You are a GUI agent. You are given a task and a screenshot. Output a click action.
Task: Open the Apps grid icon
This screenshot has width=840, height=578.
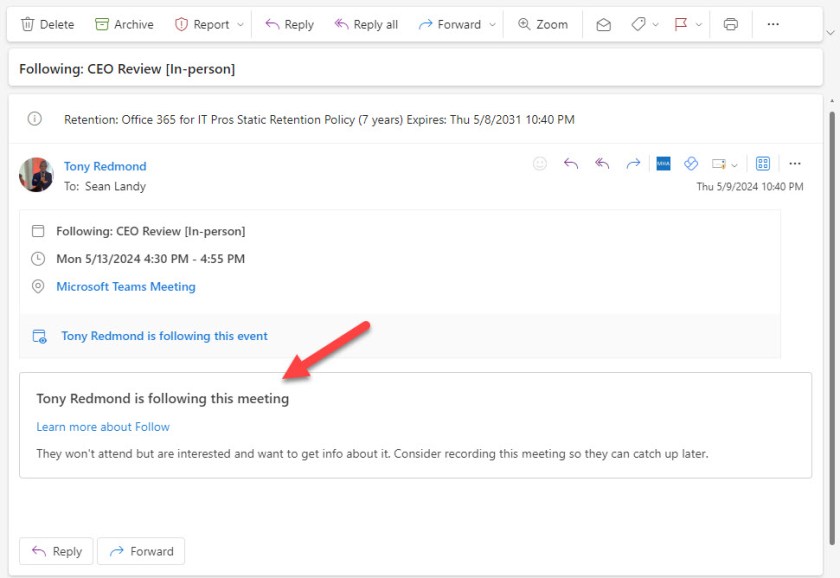(763, 163)
